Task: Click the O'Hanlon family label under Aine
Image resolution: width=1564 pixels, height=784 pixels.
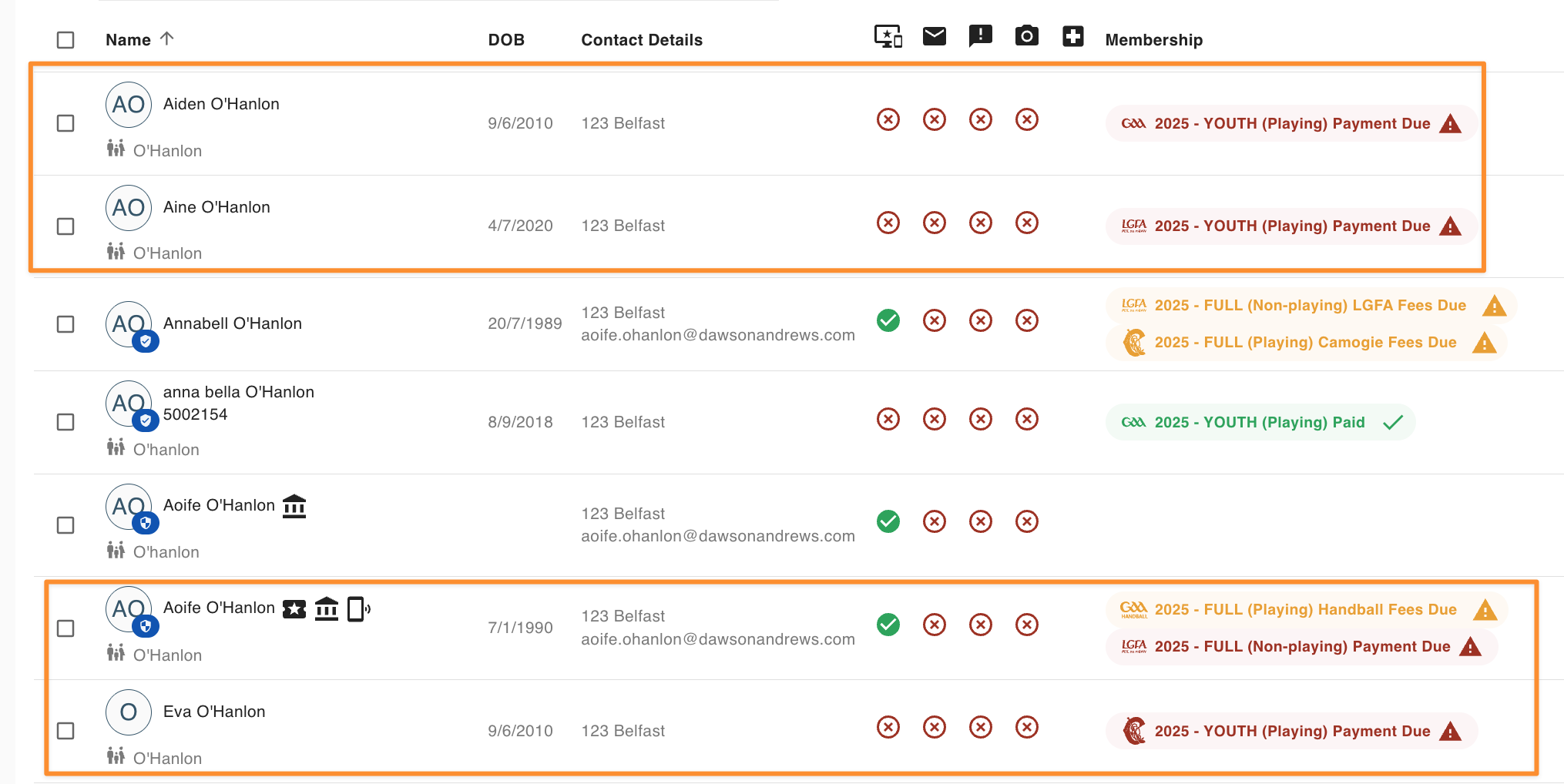Action: (167, 253)
